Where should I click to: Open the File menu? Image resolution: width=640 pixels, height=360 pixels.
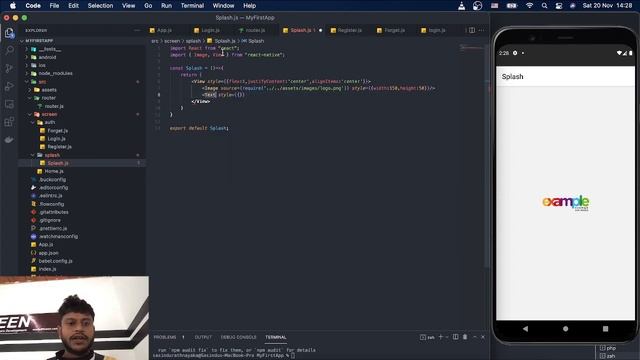[54, 6]
